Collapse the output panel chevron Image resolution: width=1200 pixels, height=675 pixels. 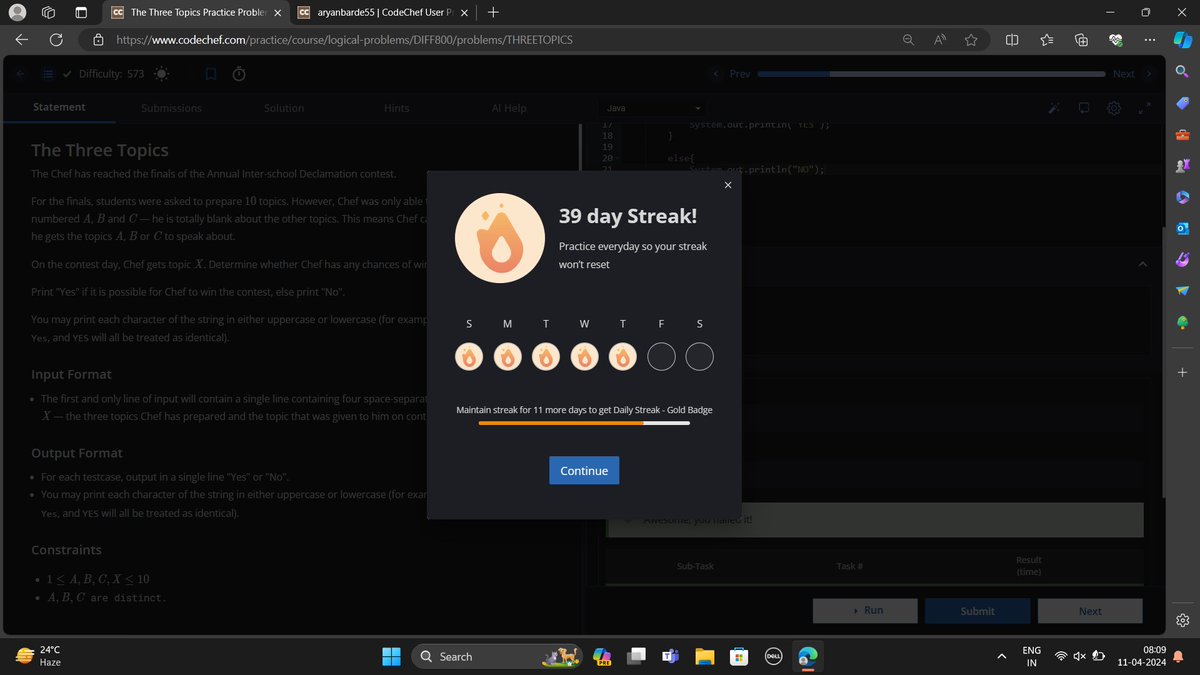[x=1143, y=264]
